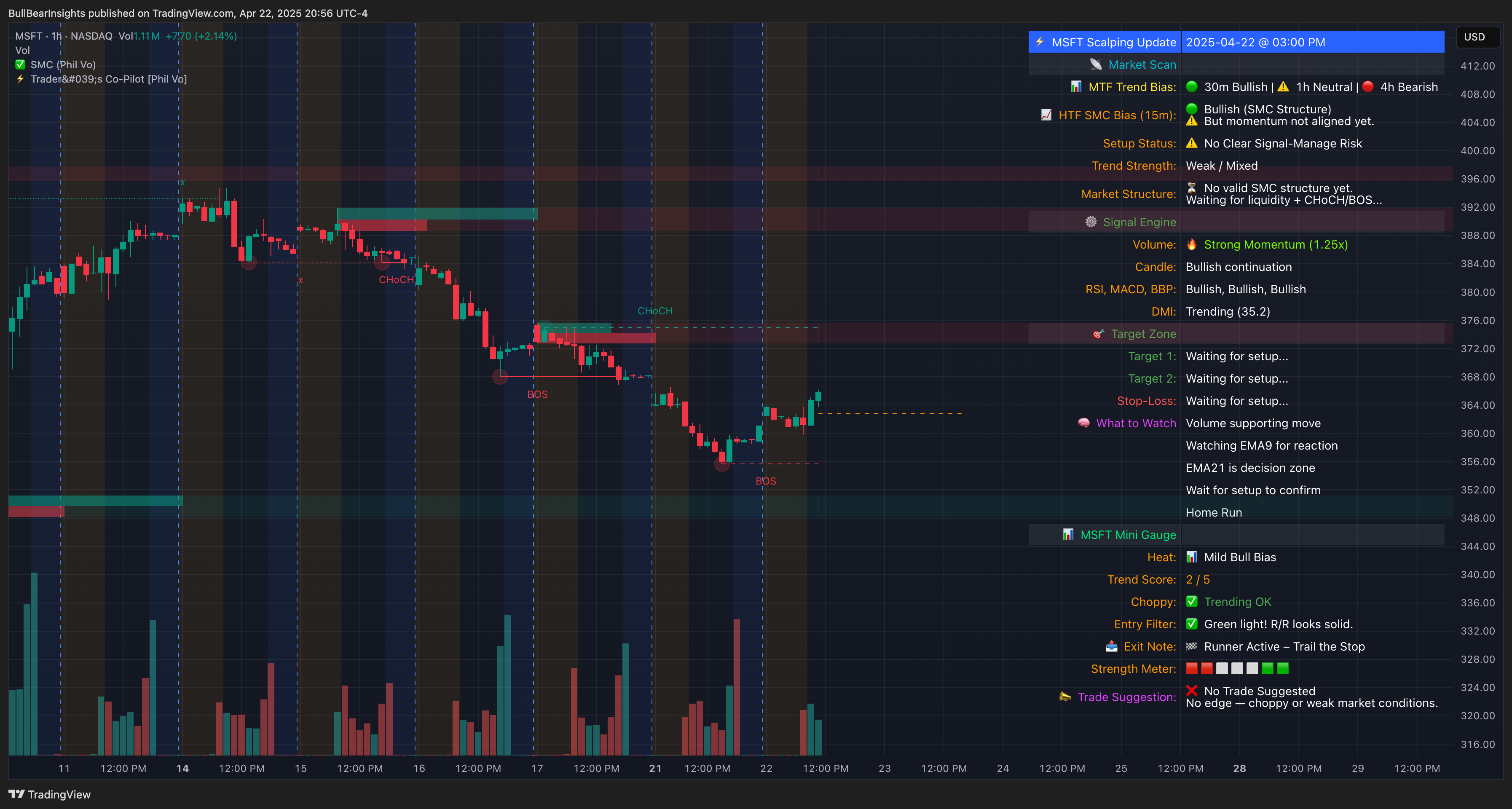
Task: Click the Target 1 Waiting for setup value
Action: click(x=1237, y=356)
